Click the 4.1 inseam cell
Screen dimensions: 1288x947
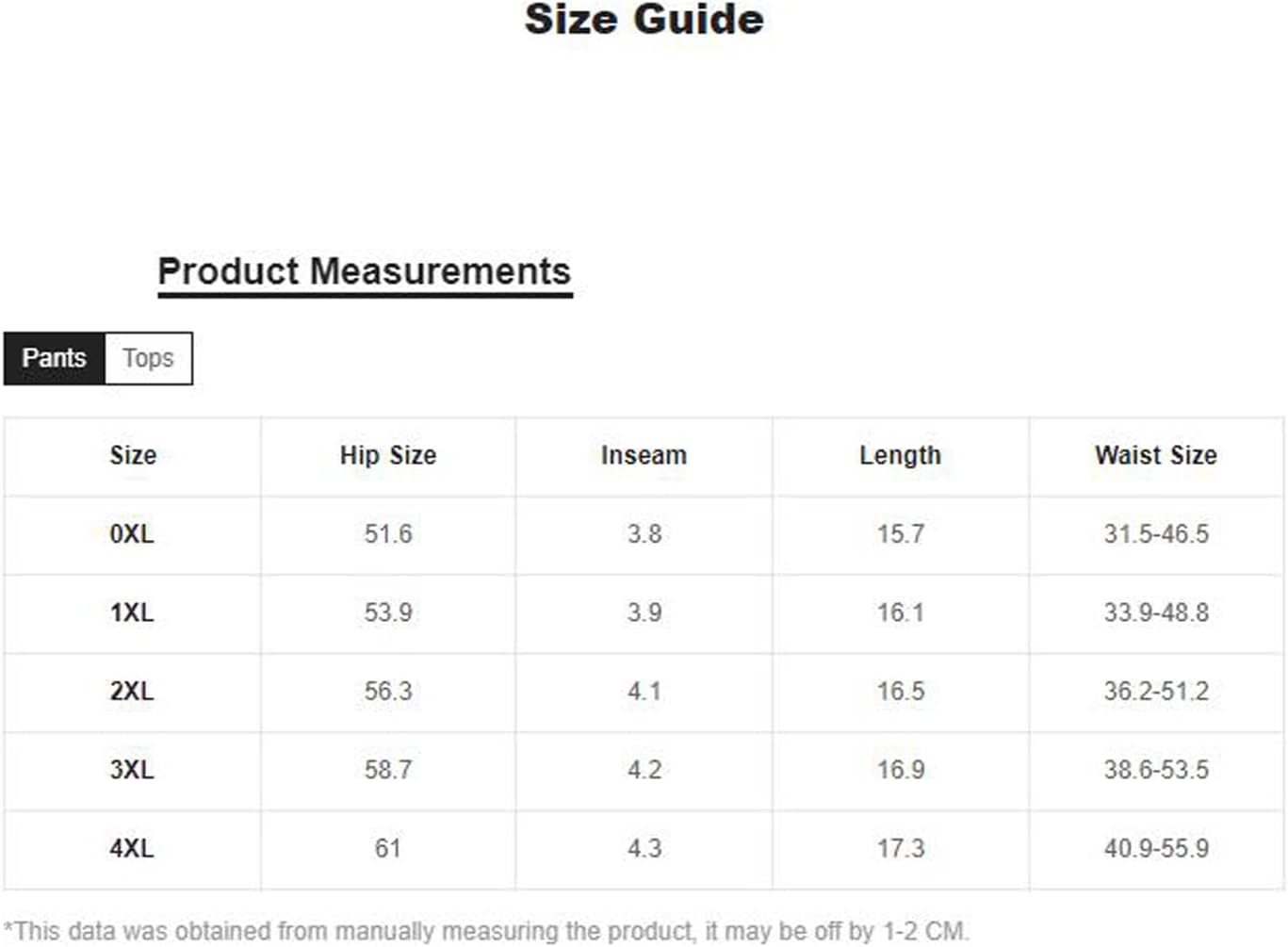(x=644, y=691)
